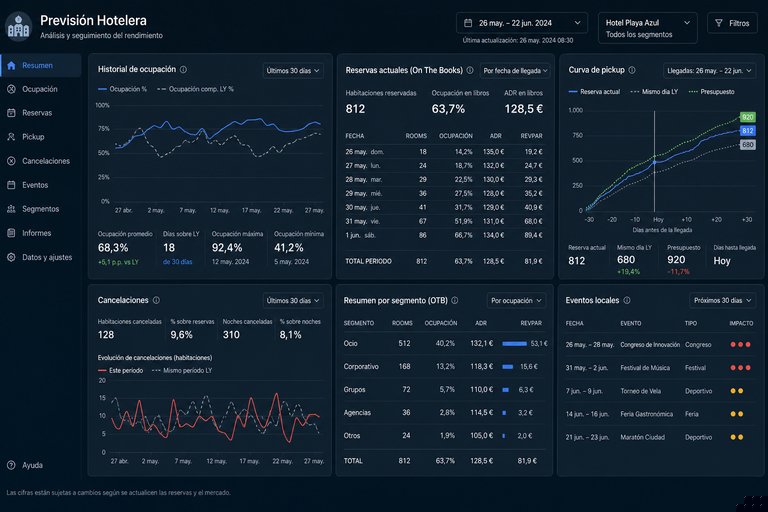The height and width of the screenshot is (512, 768).
Task: Click the hotel logo icon
Action: click(19, 26)
